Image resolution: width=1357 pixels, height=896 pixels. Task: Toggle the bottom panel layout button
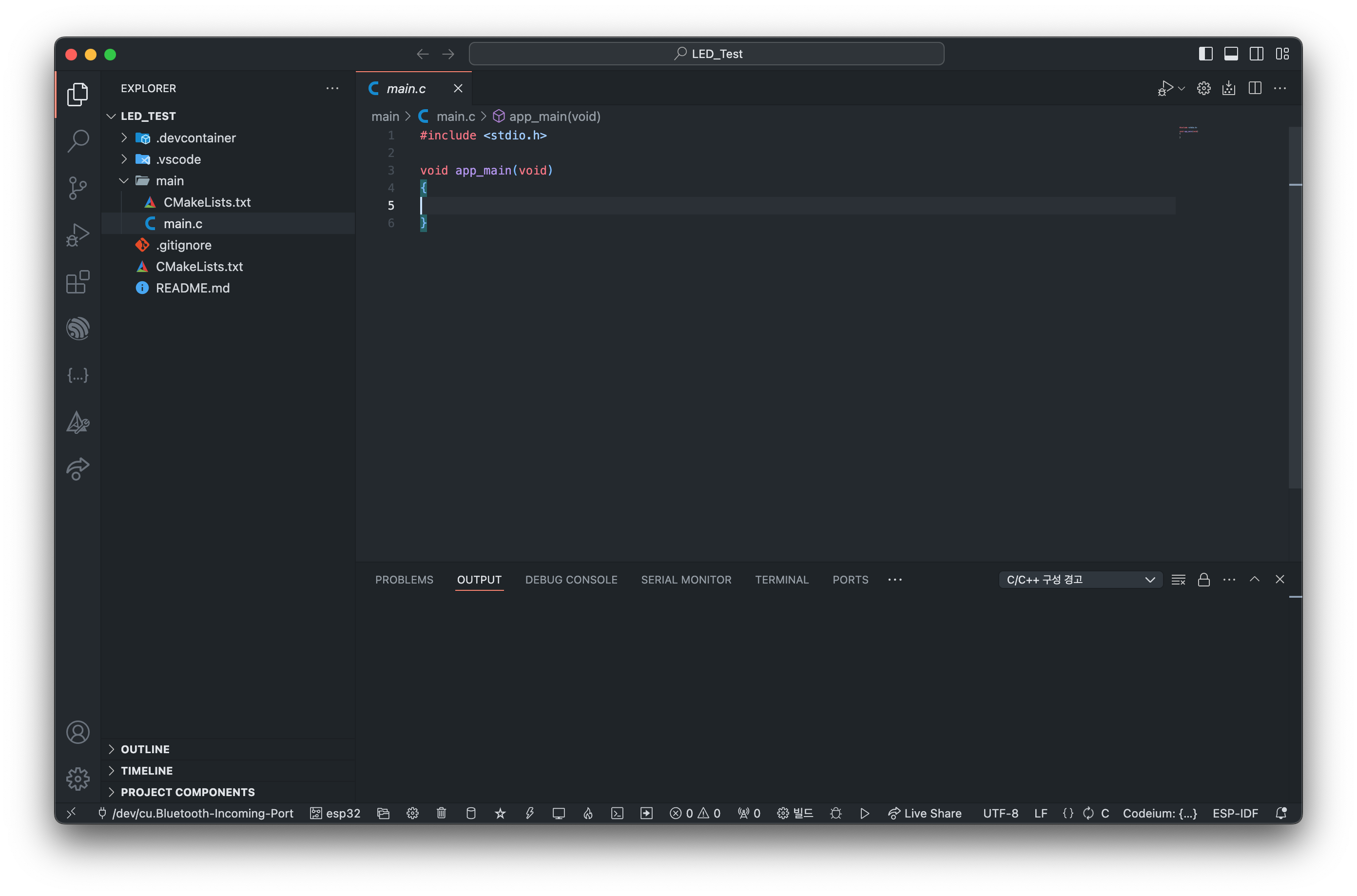click(1231, 54)
